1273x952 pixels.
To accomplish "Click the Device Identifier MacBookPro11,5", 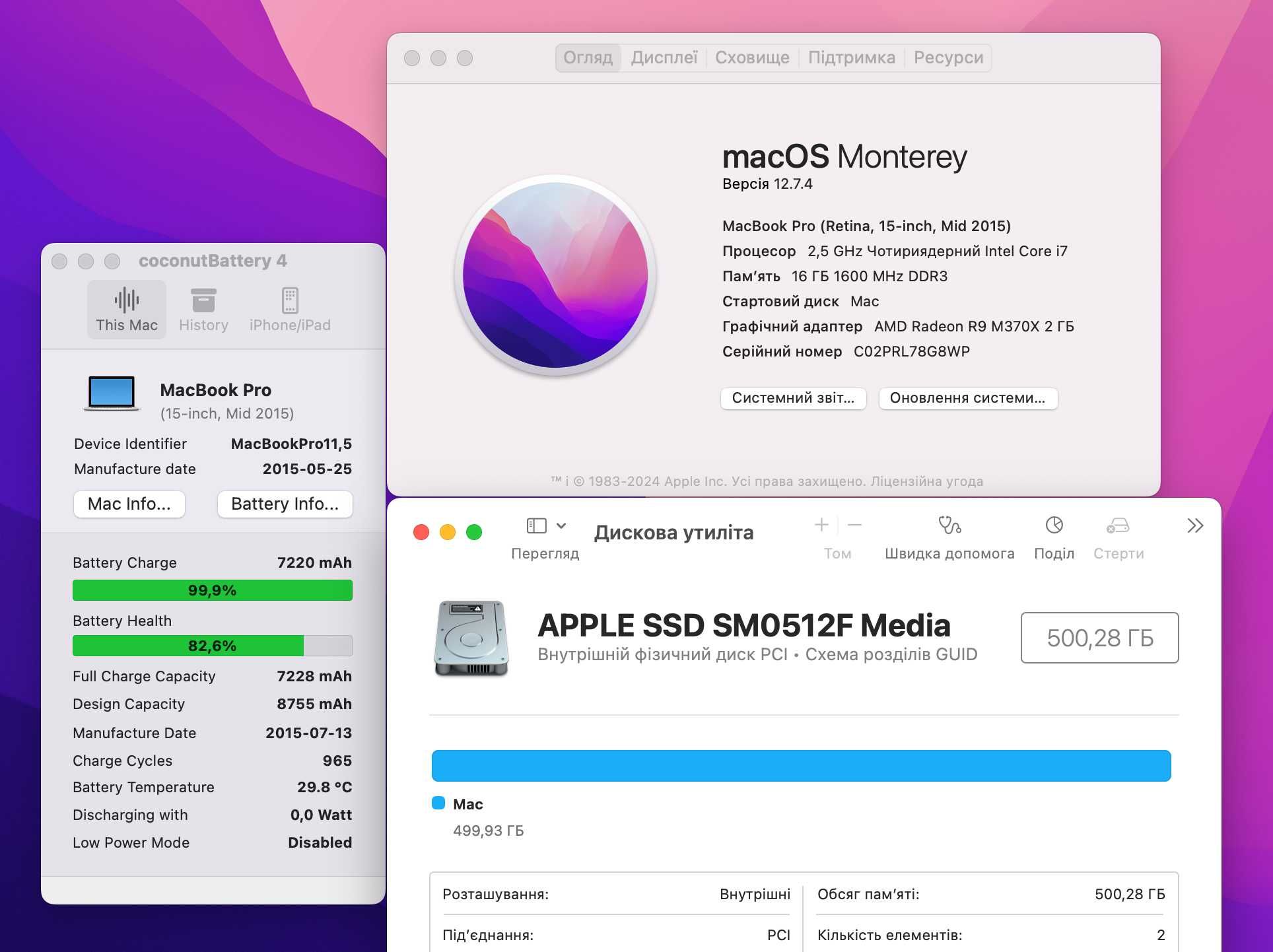I will [x=291, y=444].
